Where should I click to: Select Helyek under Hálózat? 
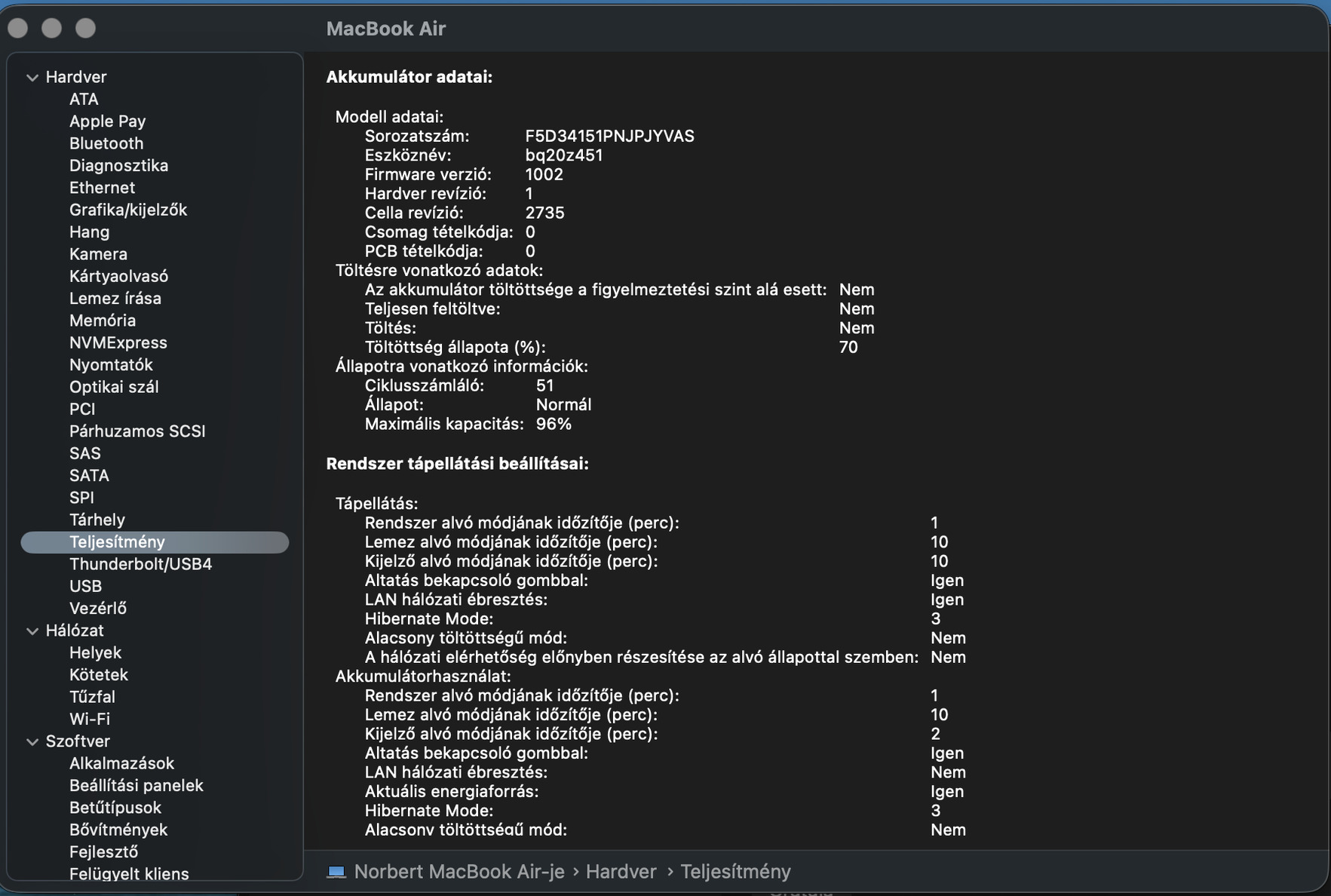click(x=95, y=652)
